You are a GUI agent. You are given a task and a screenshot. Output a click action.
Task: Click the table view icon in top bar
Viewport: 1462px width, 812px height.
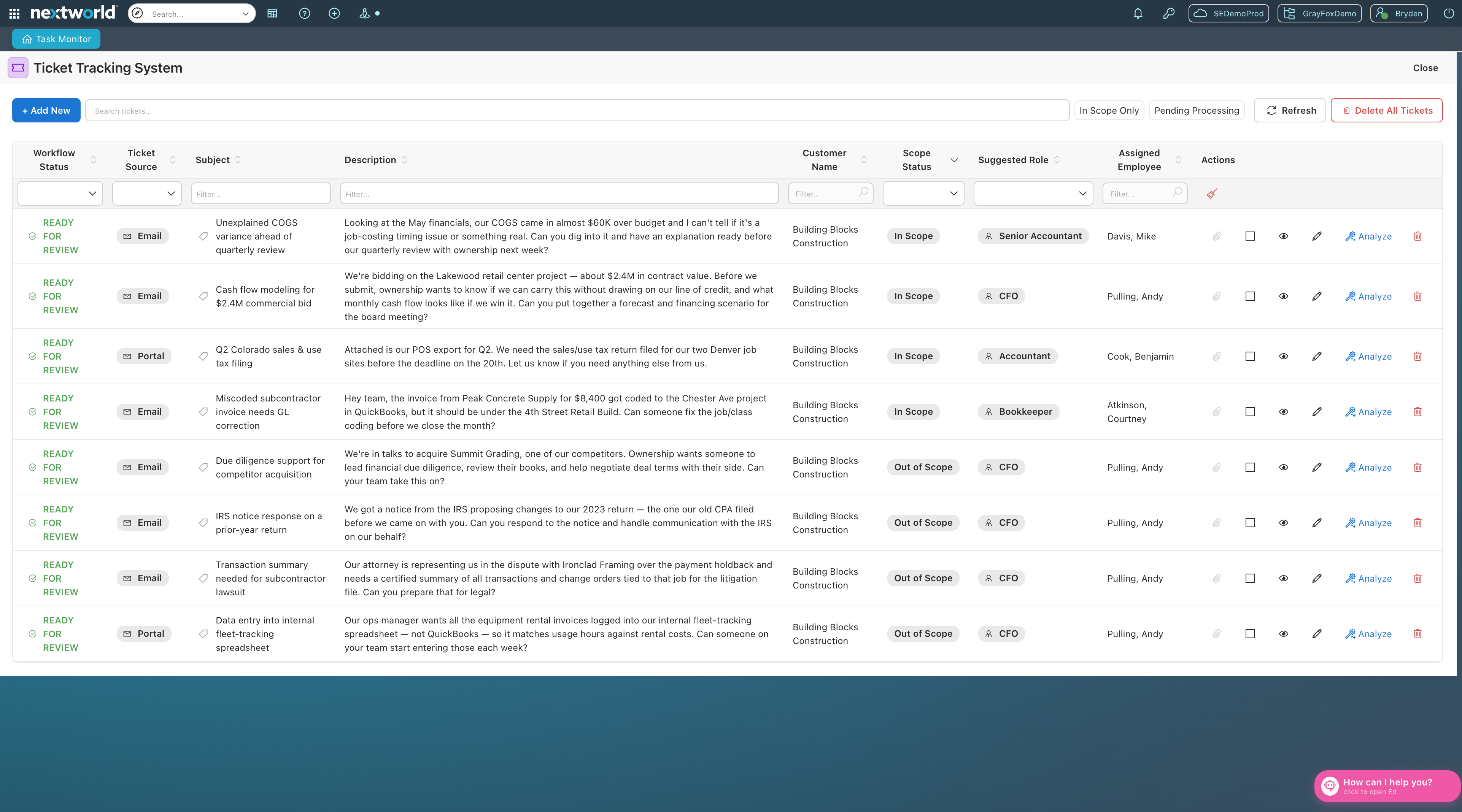272,13
